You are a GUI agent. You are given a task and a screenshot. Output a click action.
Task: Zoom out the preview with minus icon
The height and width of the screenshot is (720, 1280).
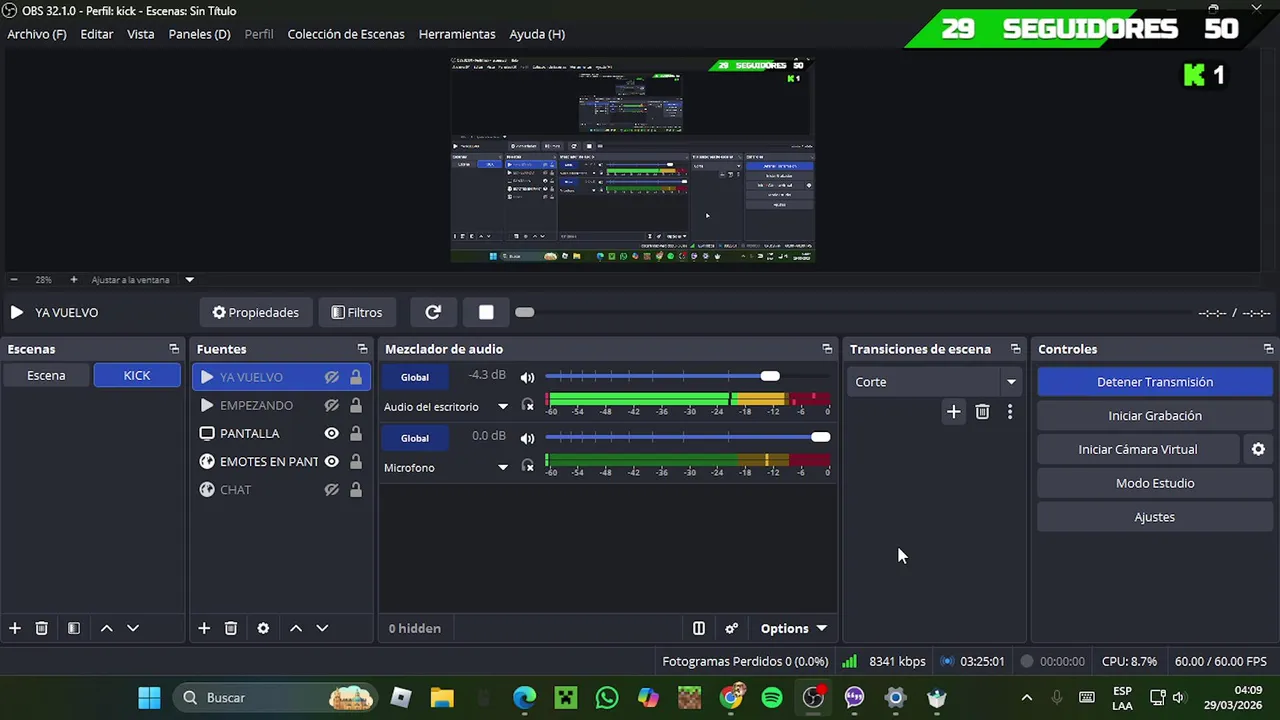click(x=14, y=280)
